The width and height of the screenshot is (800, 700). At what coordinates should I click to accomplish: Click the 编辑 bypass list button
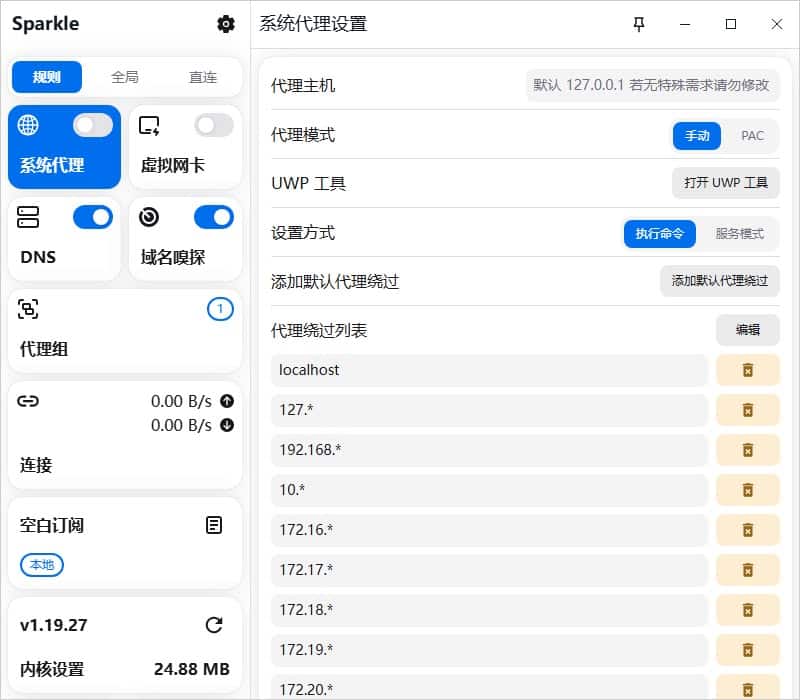point(748,330)
